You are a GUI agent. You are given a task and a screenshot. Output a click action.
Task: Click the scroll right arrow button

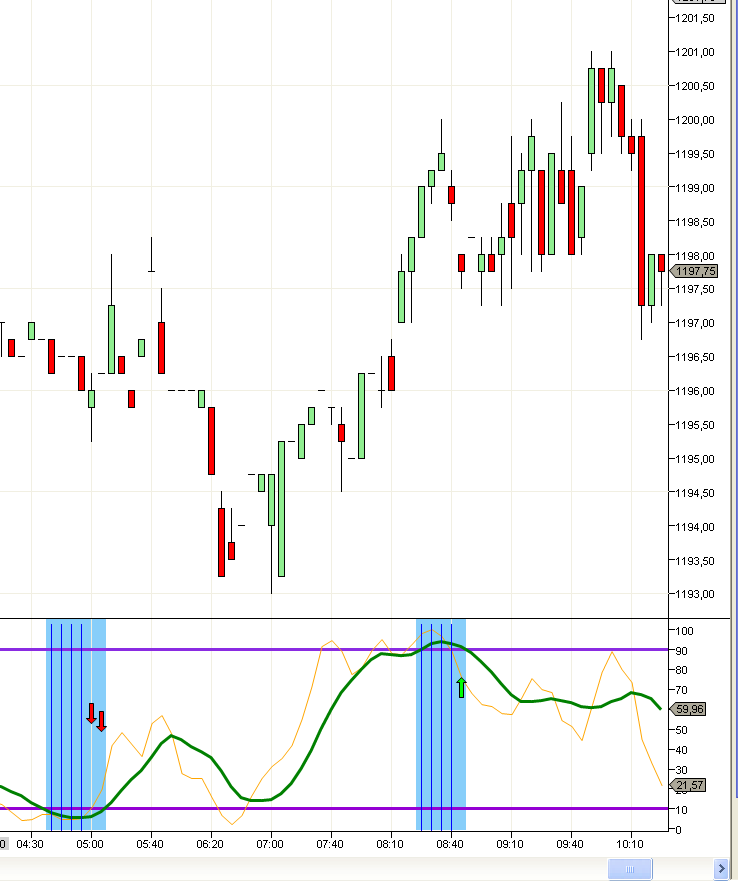pos(722,869)
